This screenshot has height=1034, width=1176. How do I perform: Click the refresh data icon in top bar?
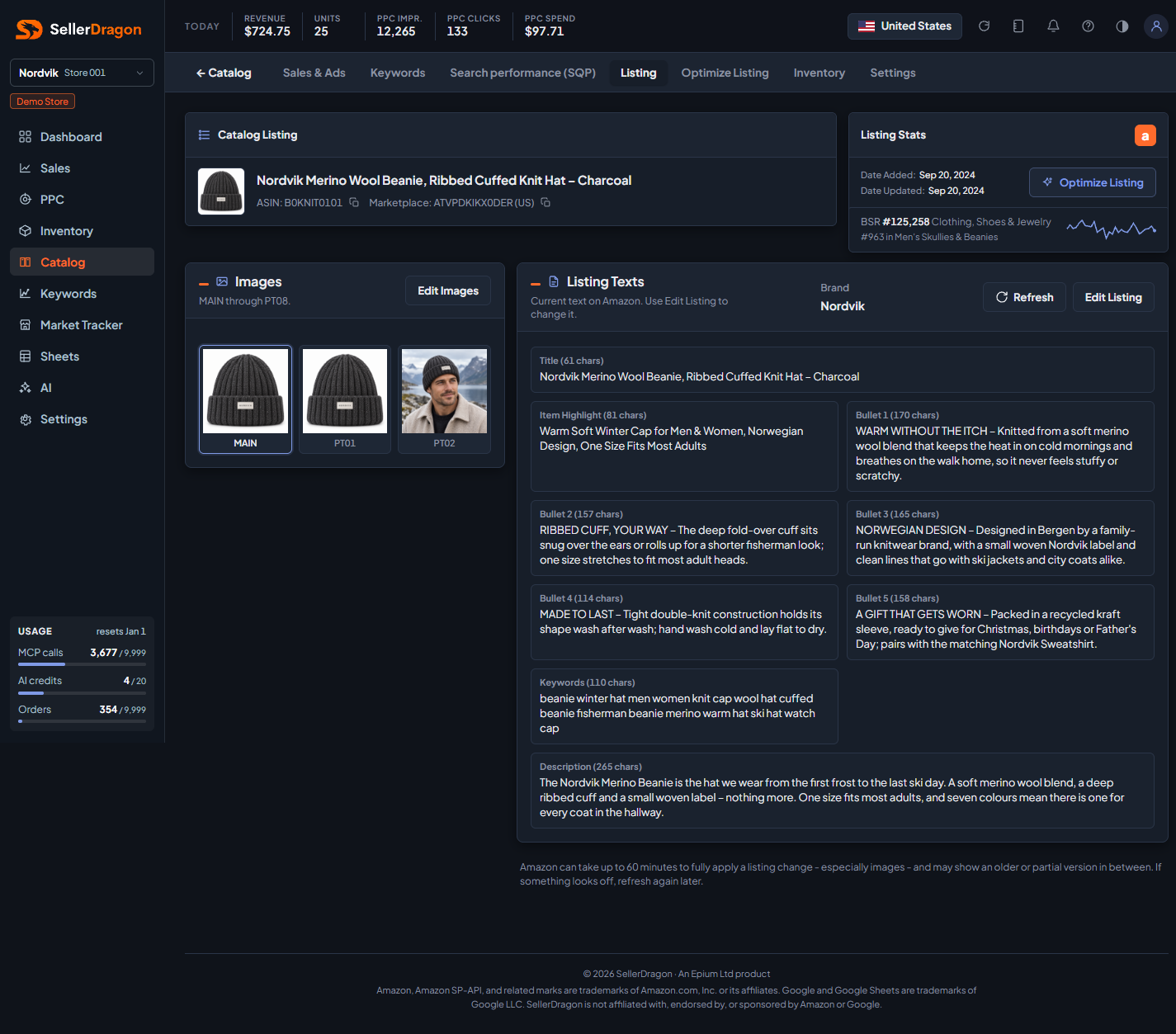click(984, 26)
